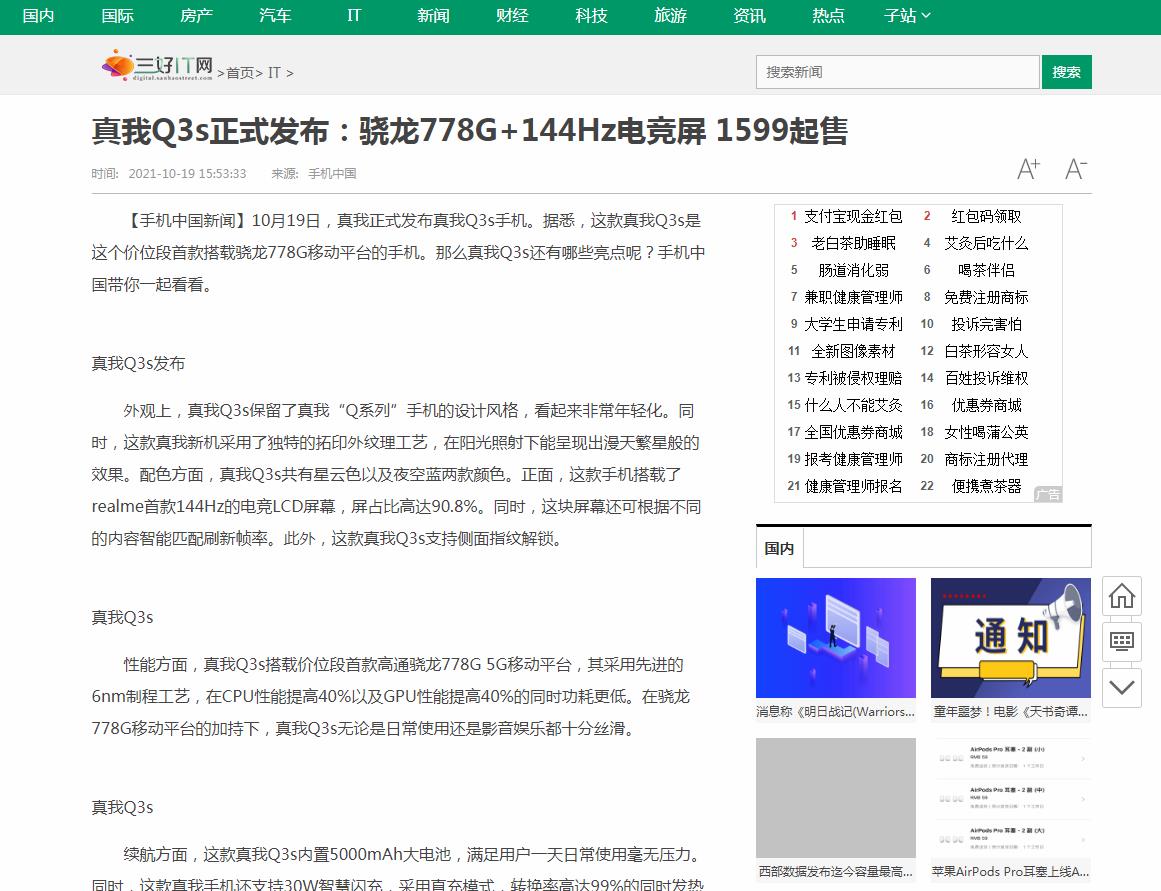The height and width of the screenshot is (891, 1161).
Task: Open the IT nav menu item
Action: click(354, 16)
